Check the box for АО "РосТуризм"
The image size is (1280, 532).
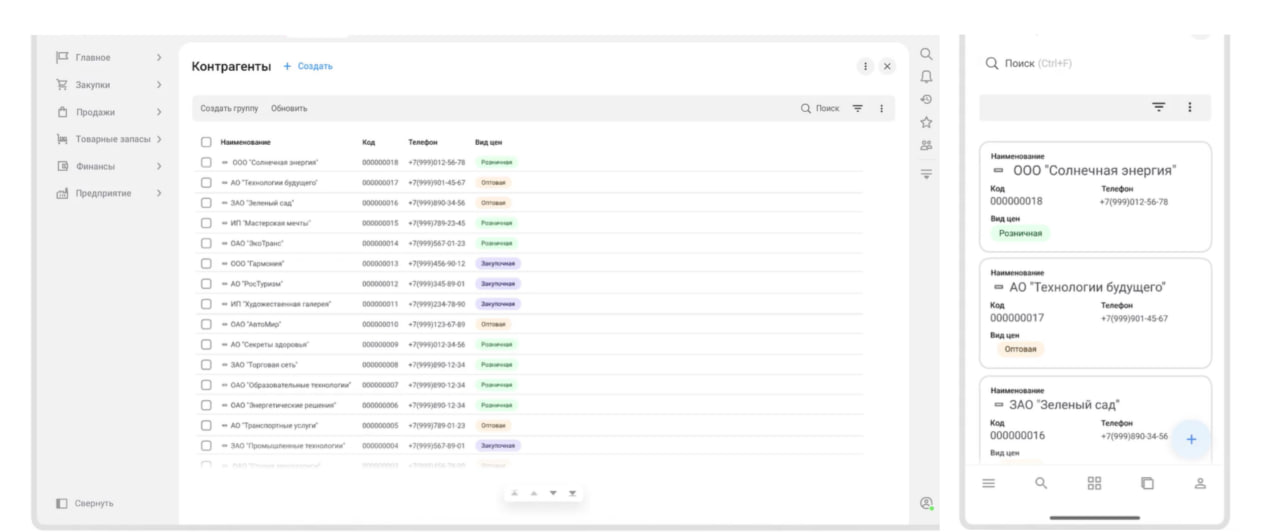point(206,283)
